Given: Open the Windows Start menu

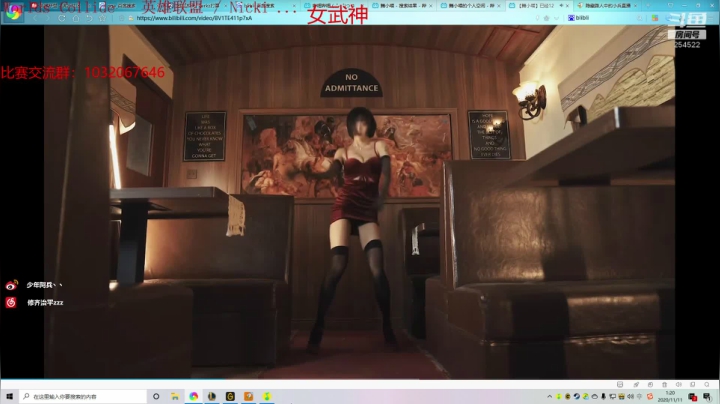Looking at the screenshot, I should pos(10,396).
